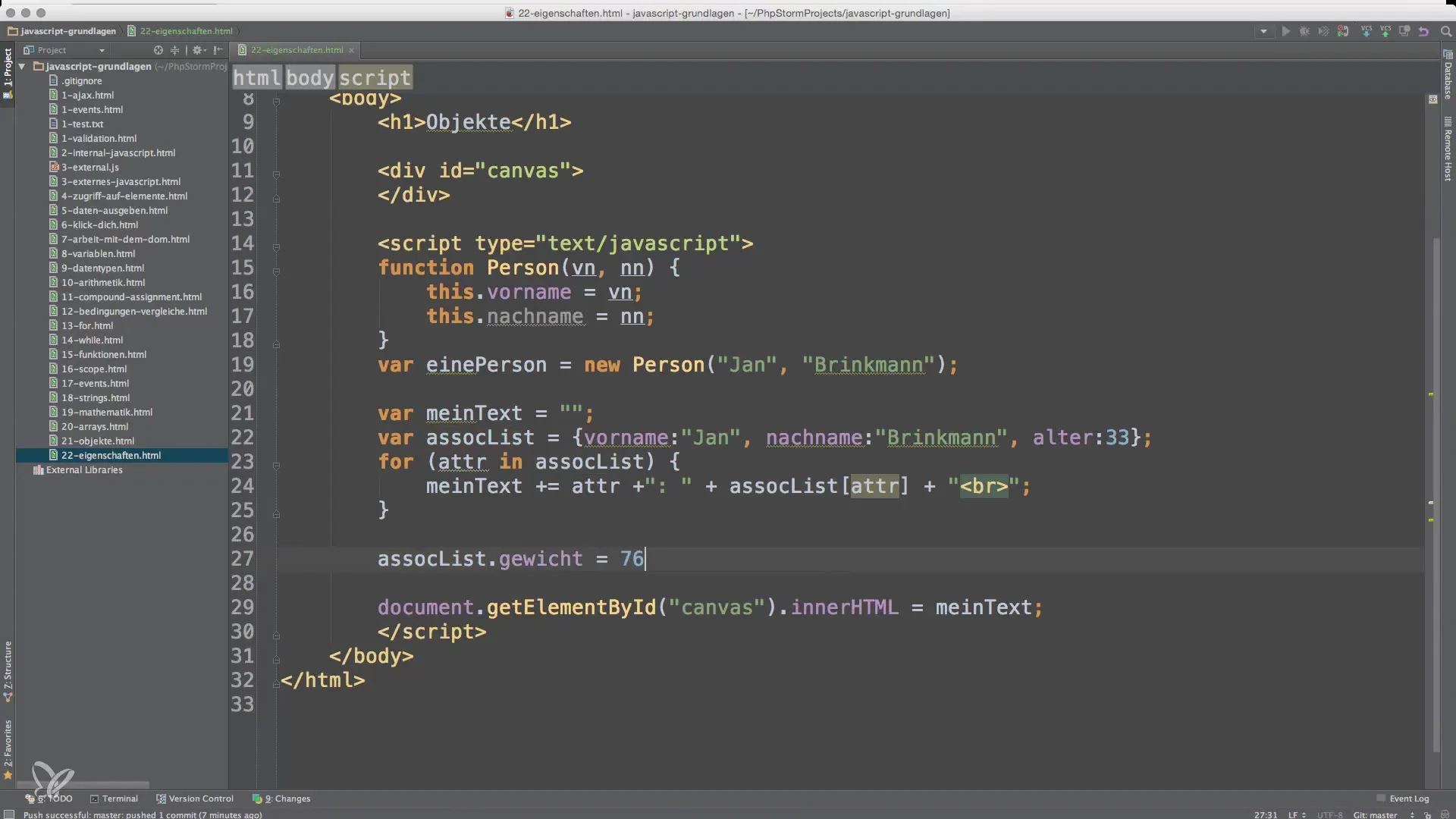
Task: Open 1-test.txt file
Action: tap(76, 124)
